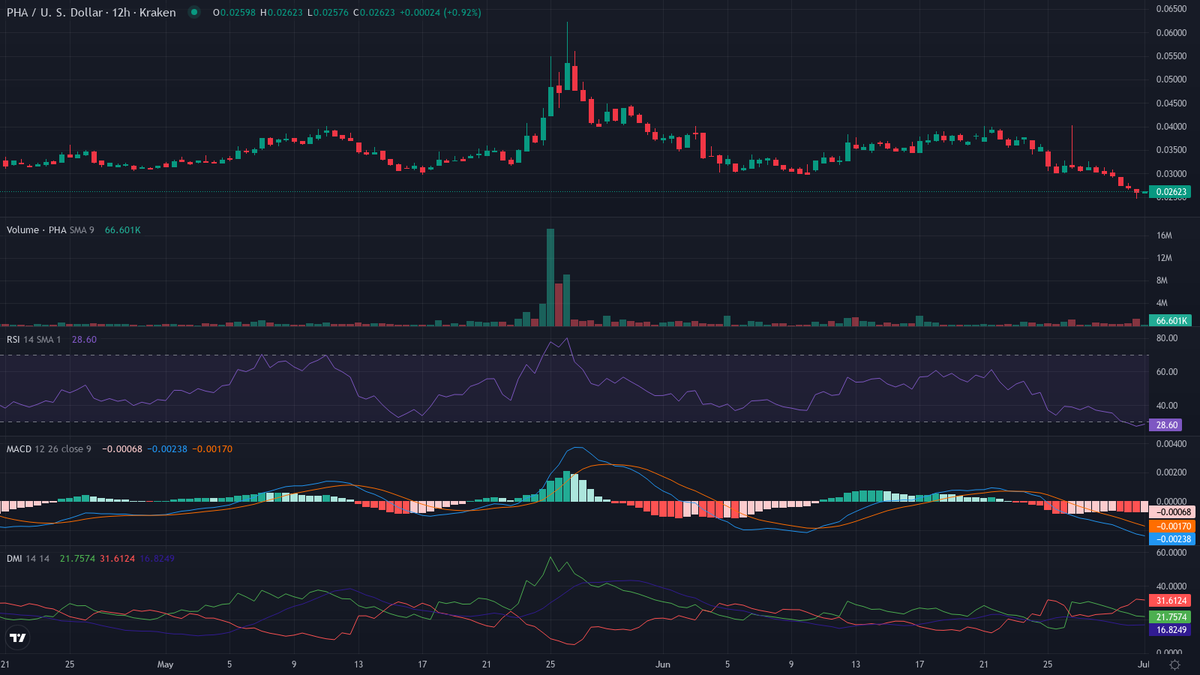
Task: Click the Jul label on the time axis
Action: pos(1142,663)
